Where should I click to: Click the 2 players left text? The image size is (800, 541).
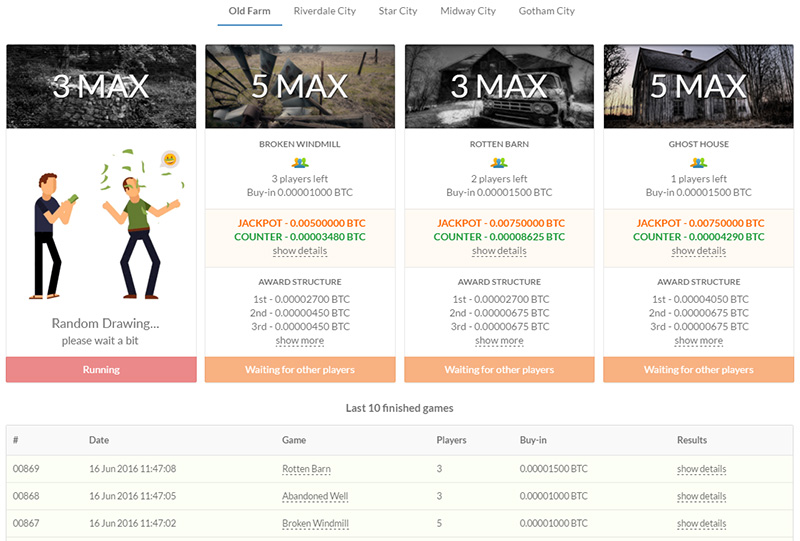click(x=499, y=179)
